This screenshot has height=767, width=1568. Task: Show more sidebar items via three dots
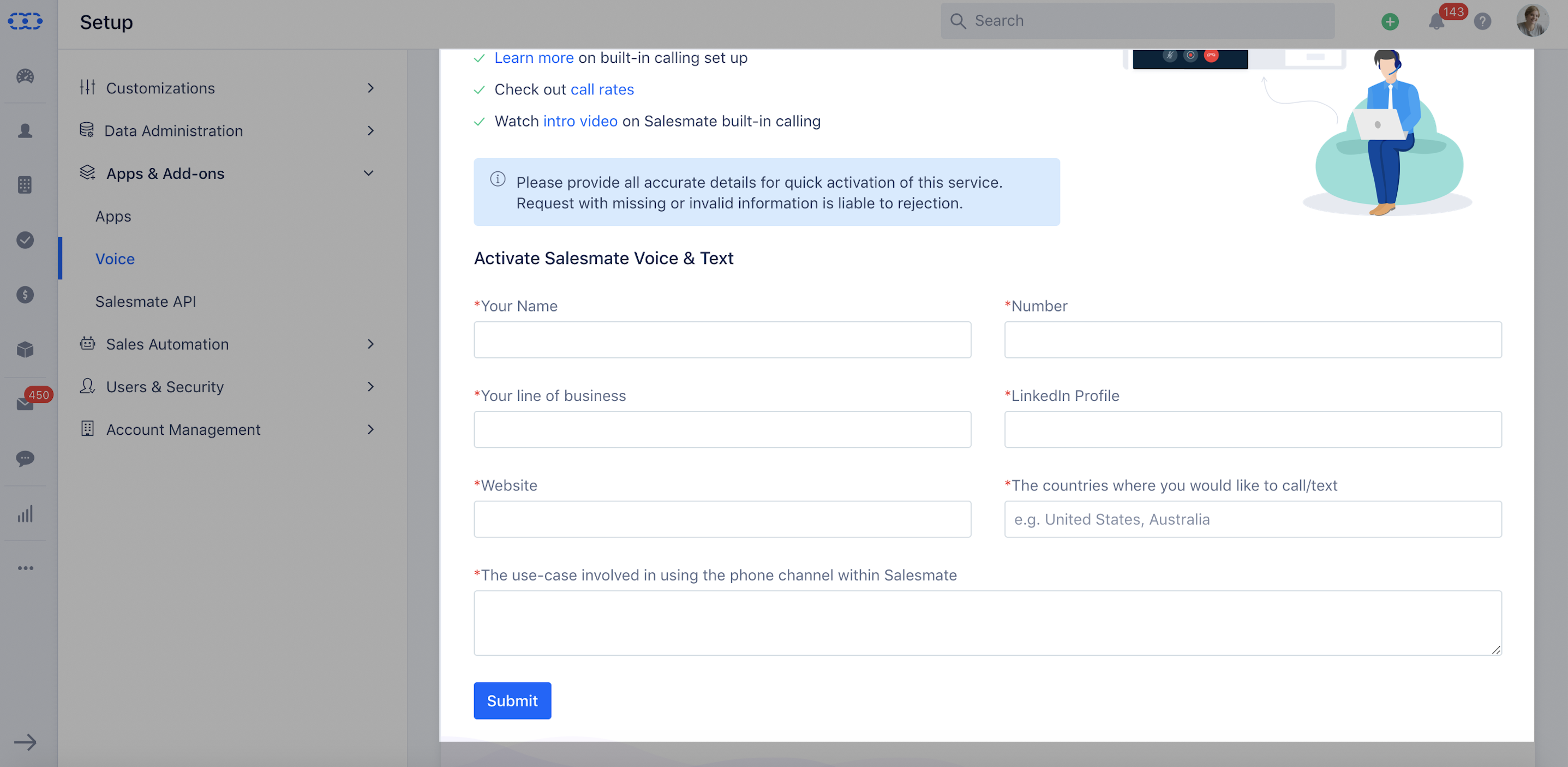pos(25,568)
